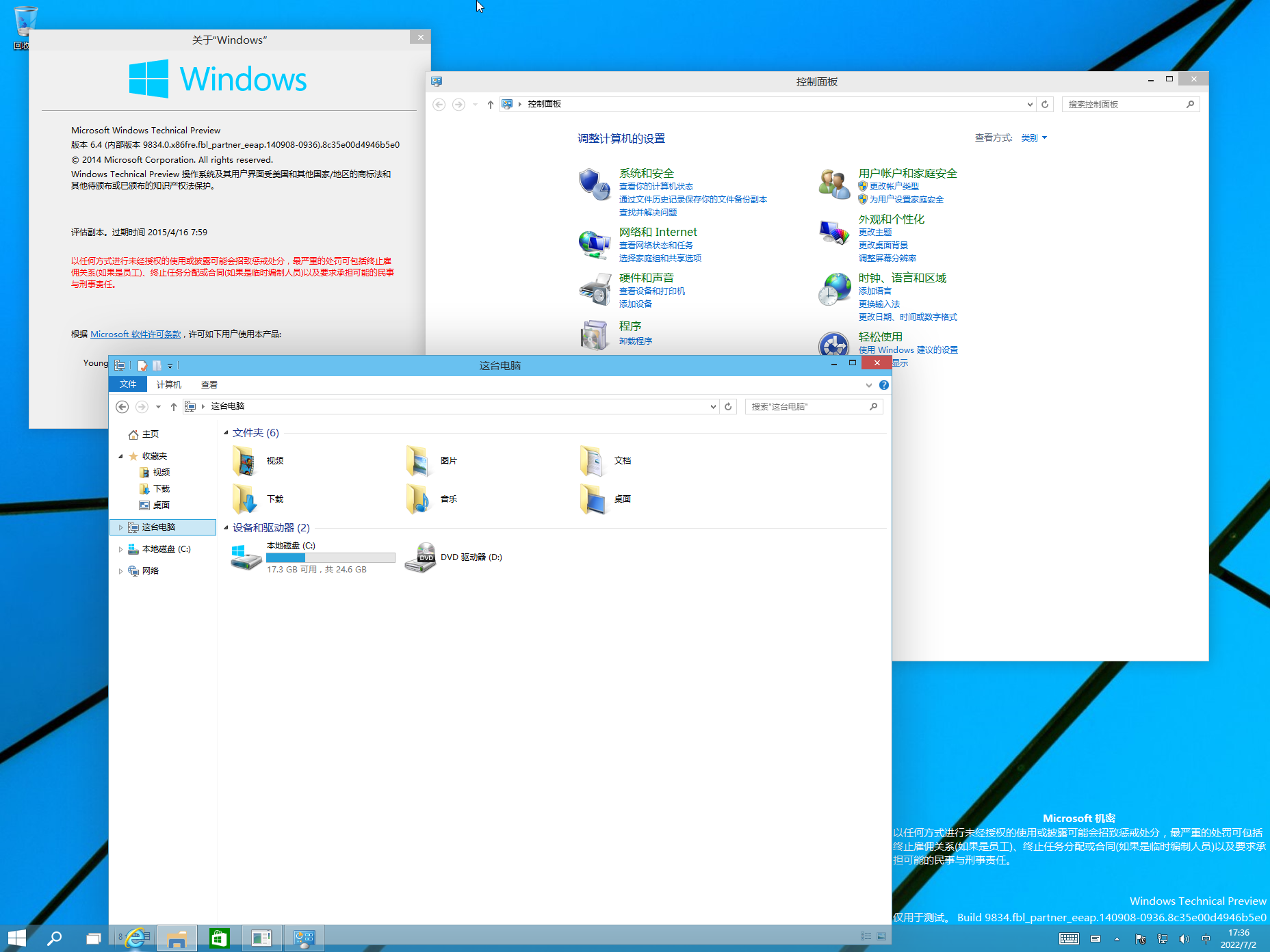Select the 本地磁盘 (C:) drive icon

(x=246, y=557)
